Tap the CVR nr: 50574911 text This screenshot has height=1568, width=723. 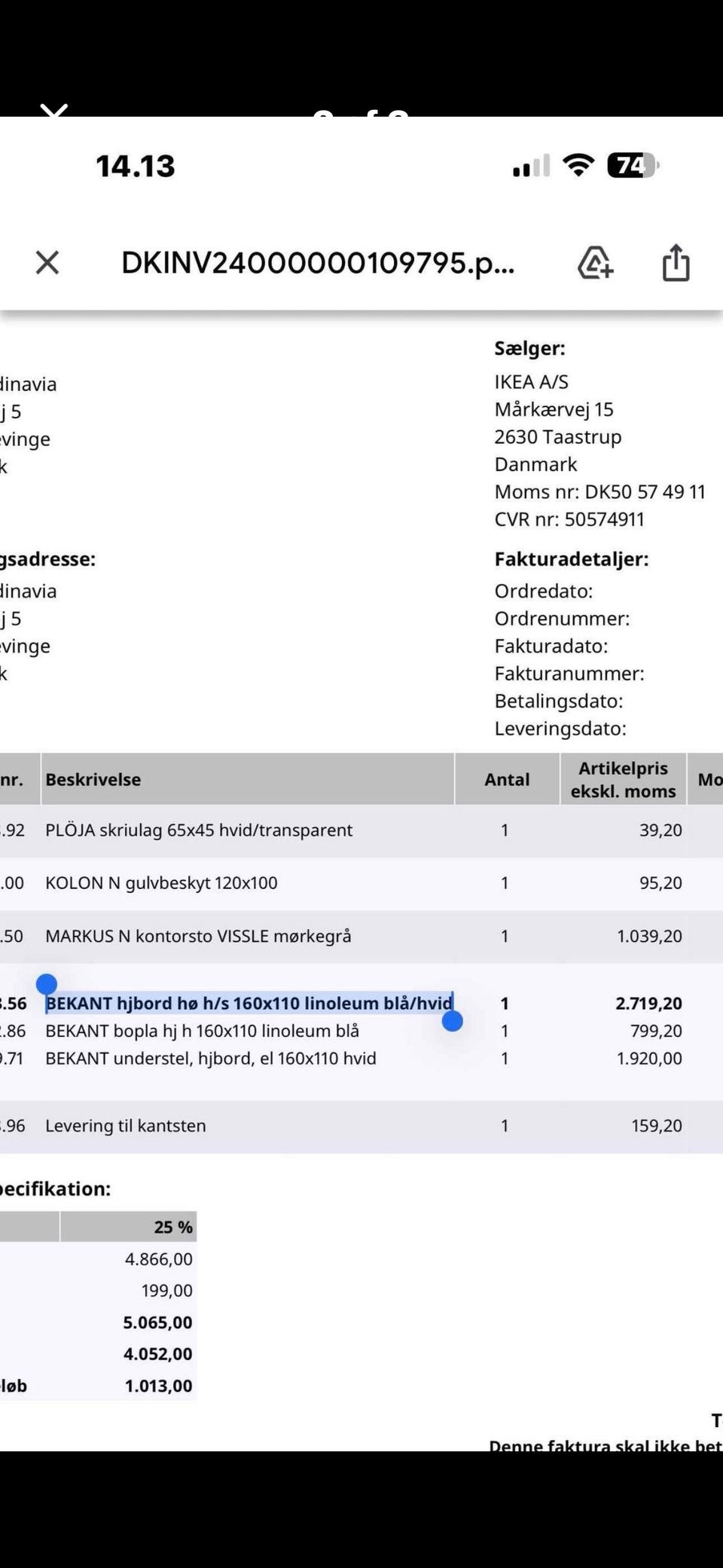[569, 519]
